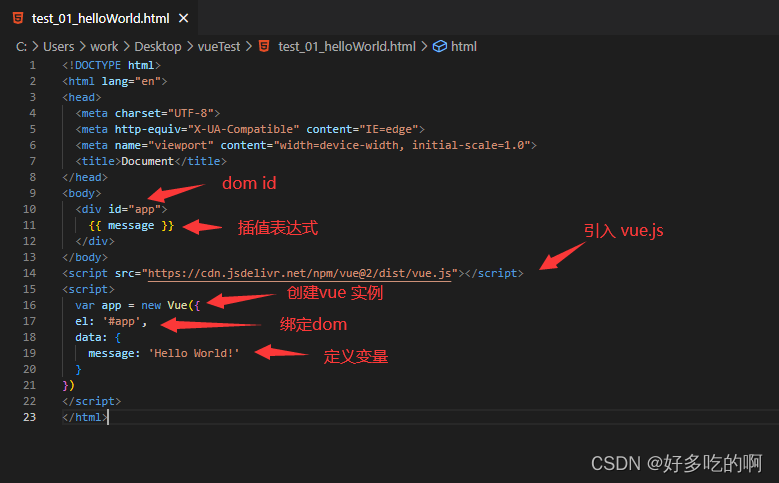Click the charset="UTF-8" attribute
The image size is (779, 483).
[x=164, y=113]
